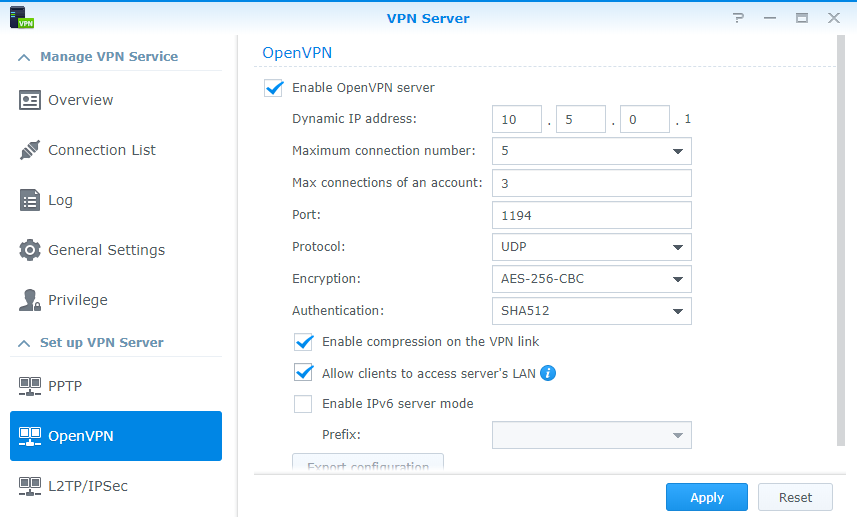This screenshot has width=857, height=517.
Task: Open General Settings page
Action: (116, 250)
